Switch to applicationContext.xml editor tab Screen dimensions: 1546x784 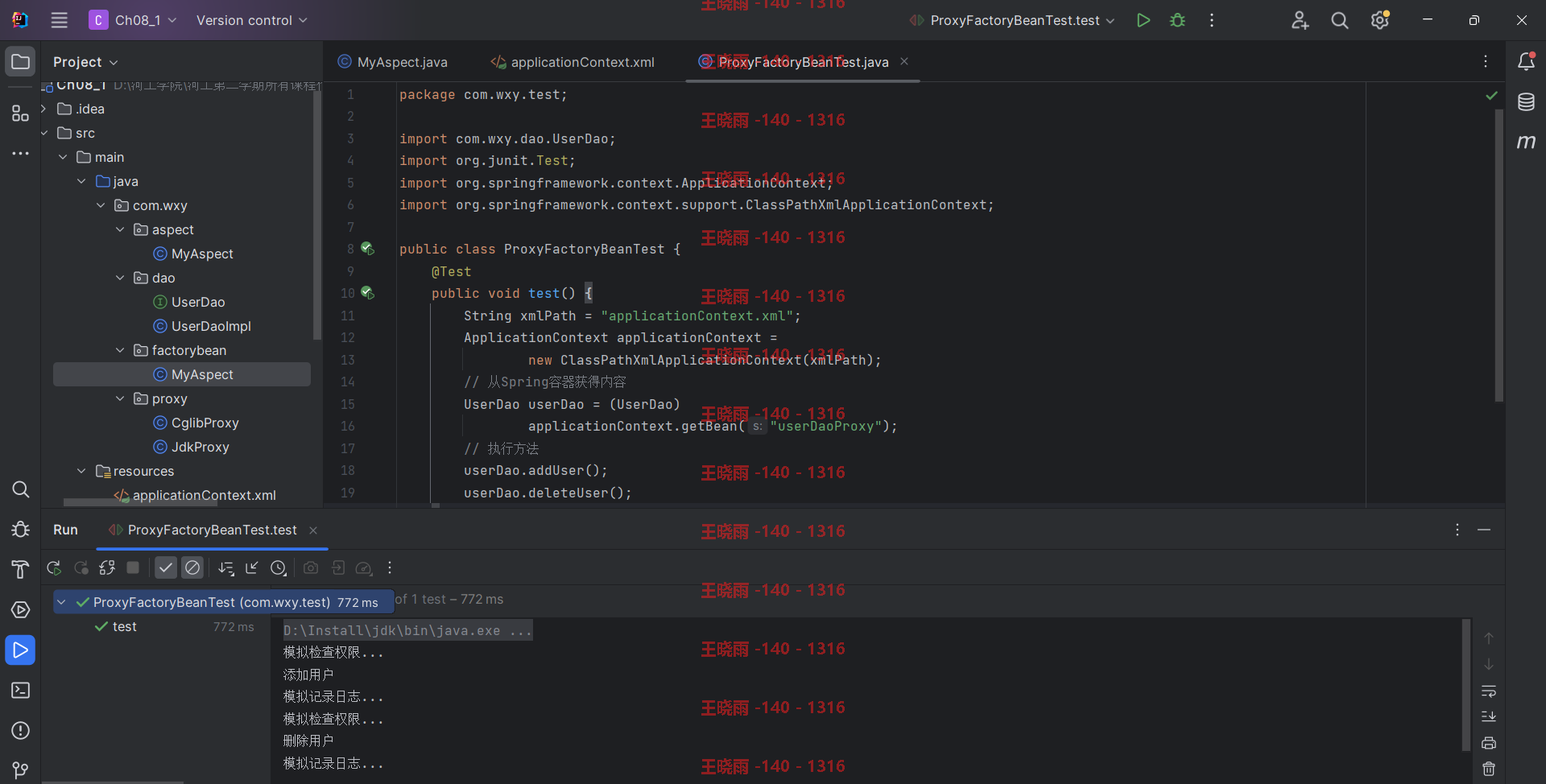[573, 62]
